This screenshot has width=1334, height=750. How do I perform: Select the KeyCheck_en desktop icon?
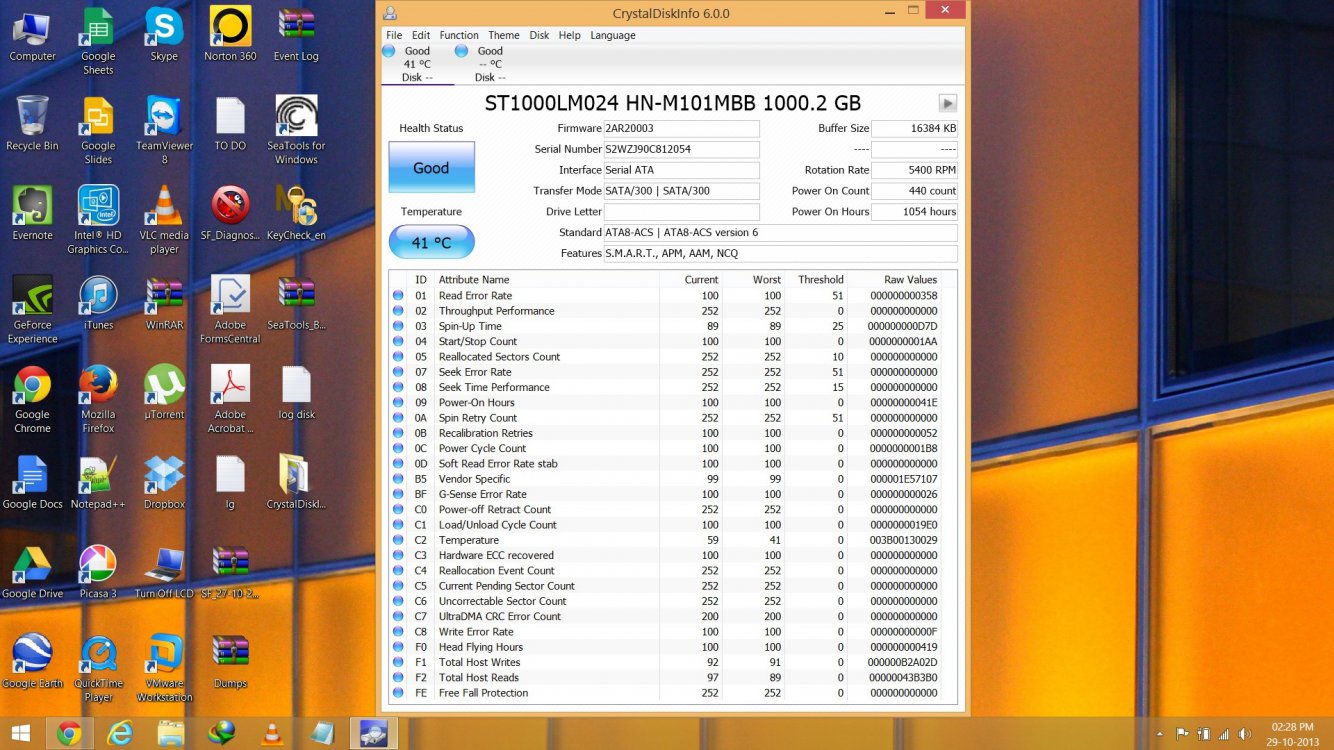pyautogui.click(x=296, y=213)
